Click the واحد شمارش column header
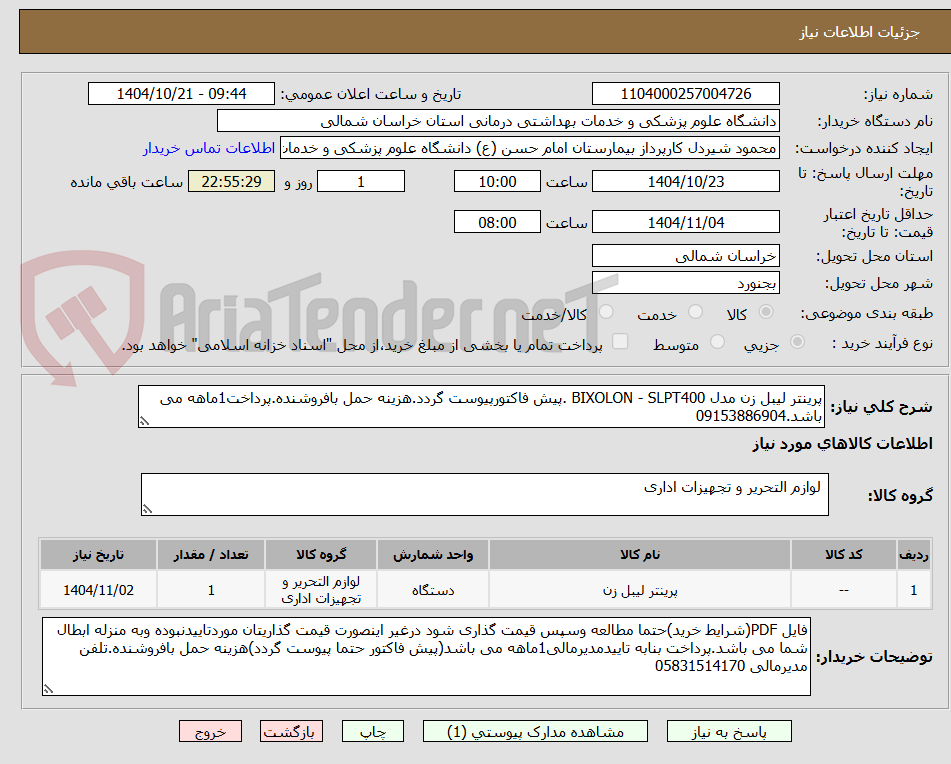Viewport: 951px width, 764px height. point(432,555)
